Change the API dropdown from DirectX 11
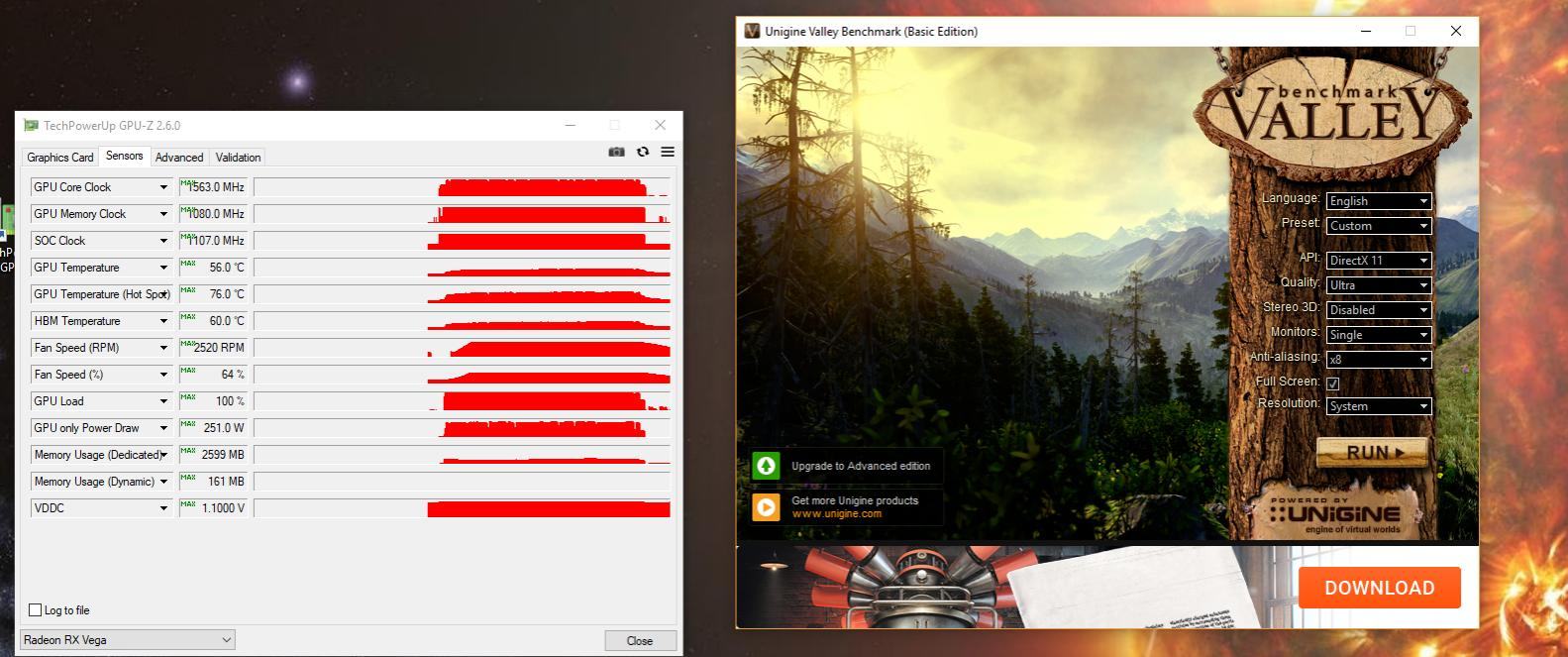Image resolution: width=1568 pixels, height=657 pixels. click(x=1379, y=261)
